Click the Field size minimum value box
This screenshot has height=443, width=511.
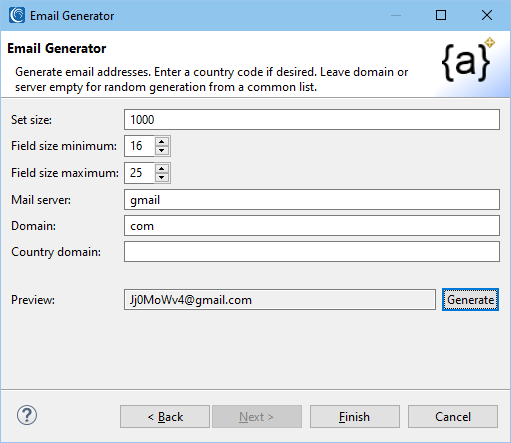point(139,146)
